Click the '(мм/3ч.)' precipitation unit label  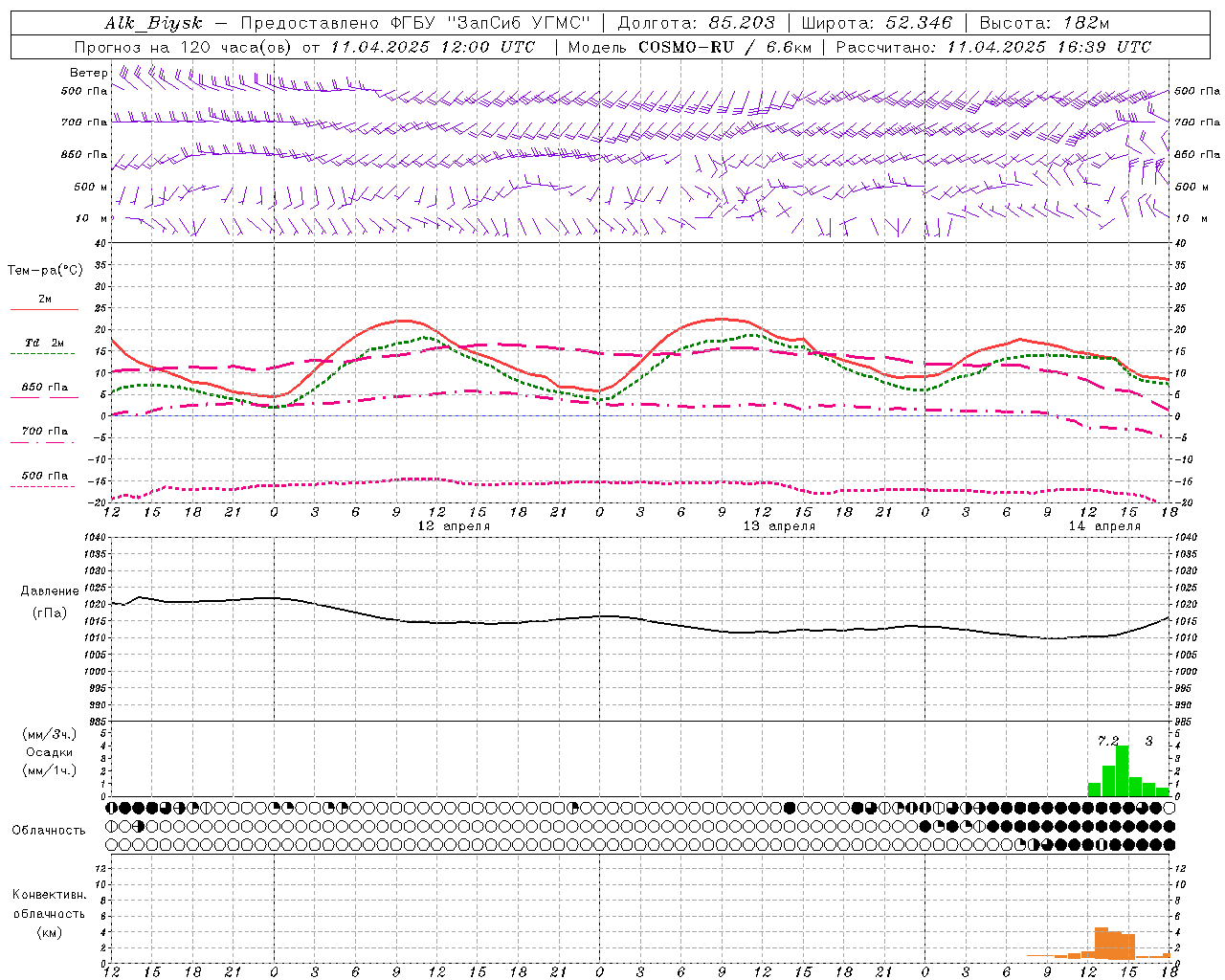click(49, 735)
